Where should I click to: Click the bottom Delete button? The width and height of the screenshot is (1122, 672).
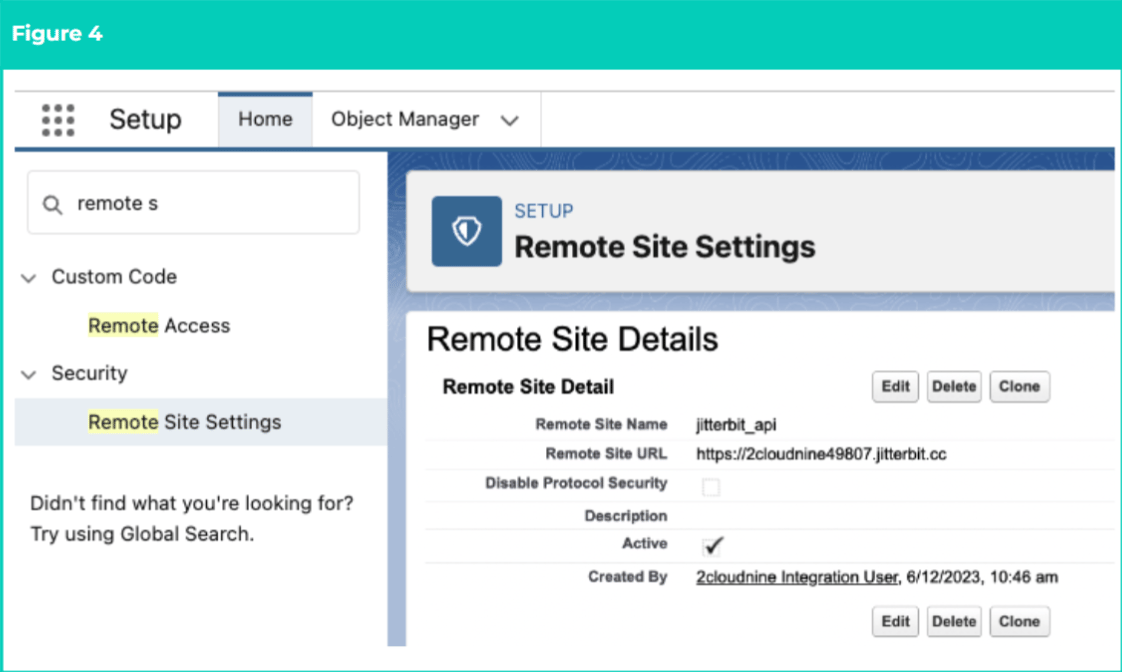954,621
